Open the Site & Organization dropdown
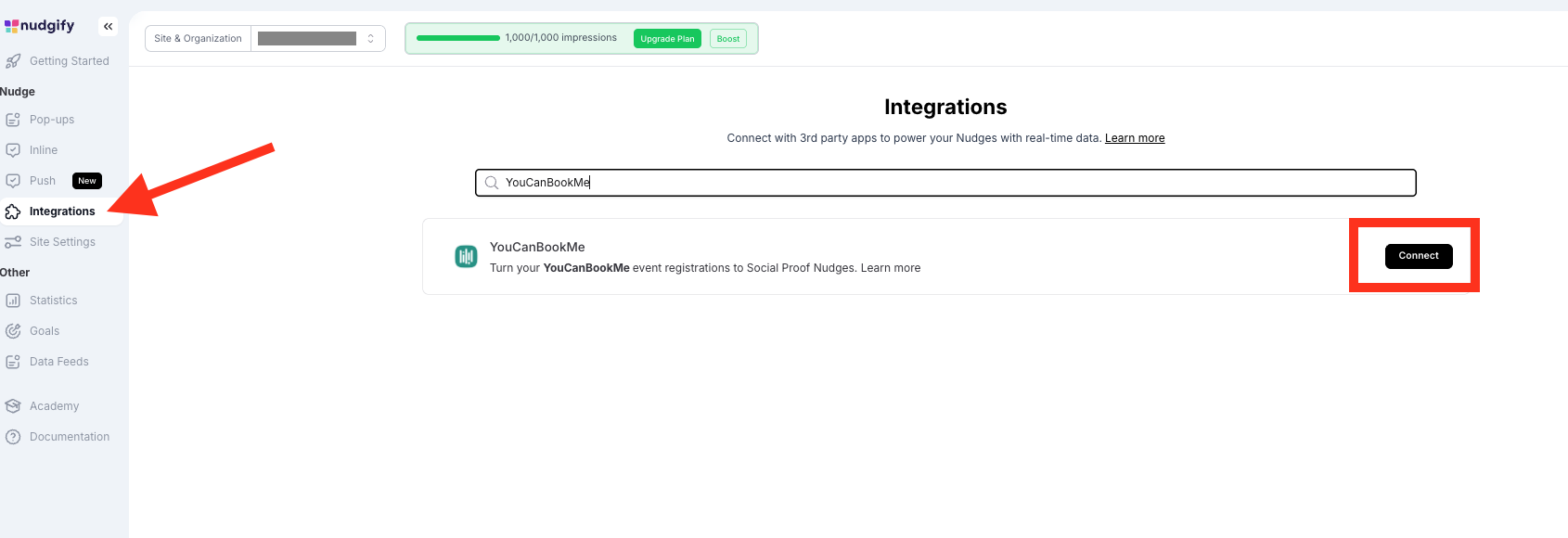The width and height of the screenshot is (1568, 538). point(265,38)
